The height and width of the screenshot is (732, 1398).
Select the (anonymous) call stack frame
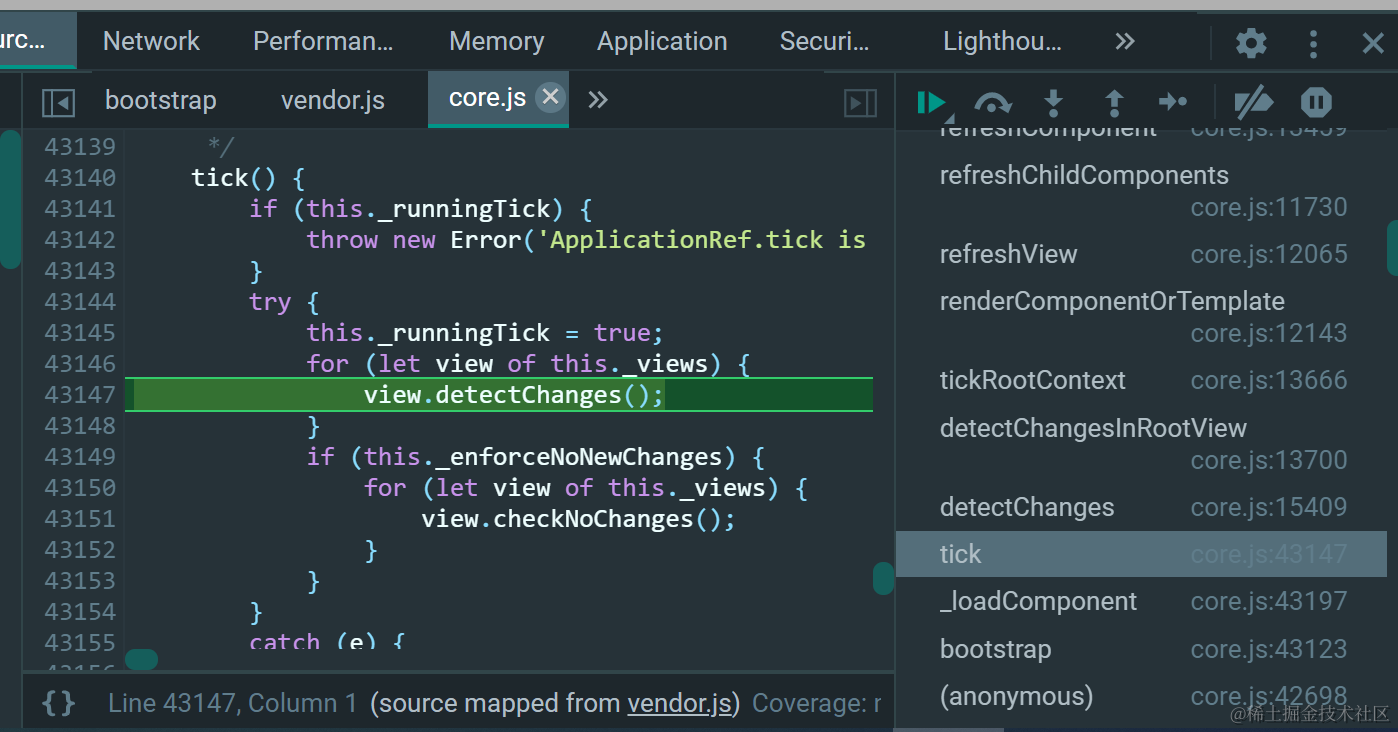[x=1141, y=696]
